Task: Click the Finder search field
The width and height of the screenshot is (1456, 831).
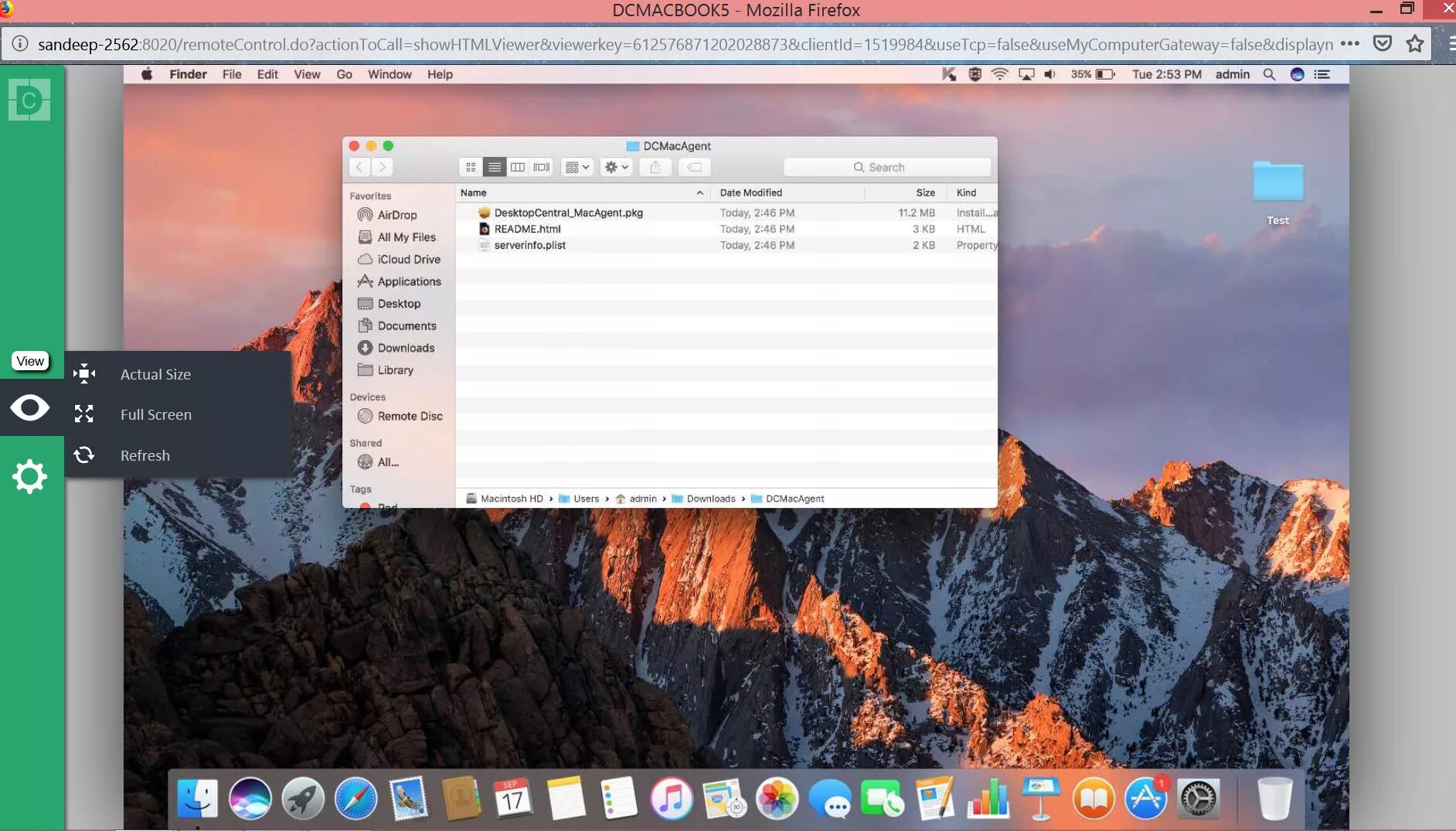Action: point(887,167)
